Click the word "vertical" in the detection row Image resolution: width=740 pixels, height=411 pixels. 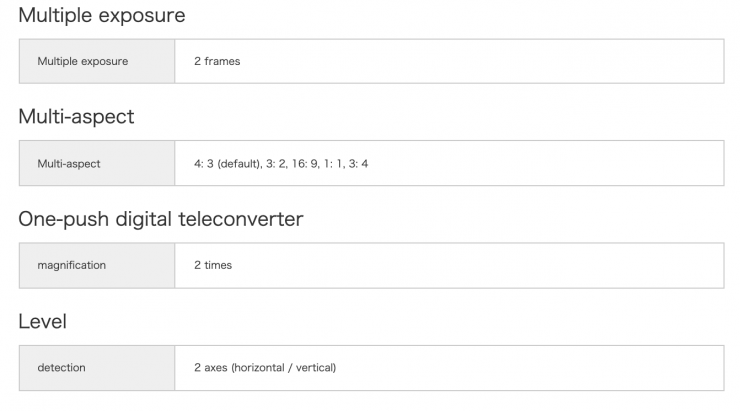point(314,367)
